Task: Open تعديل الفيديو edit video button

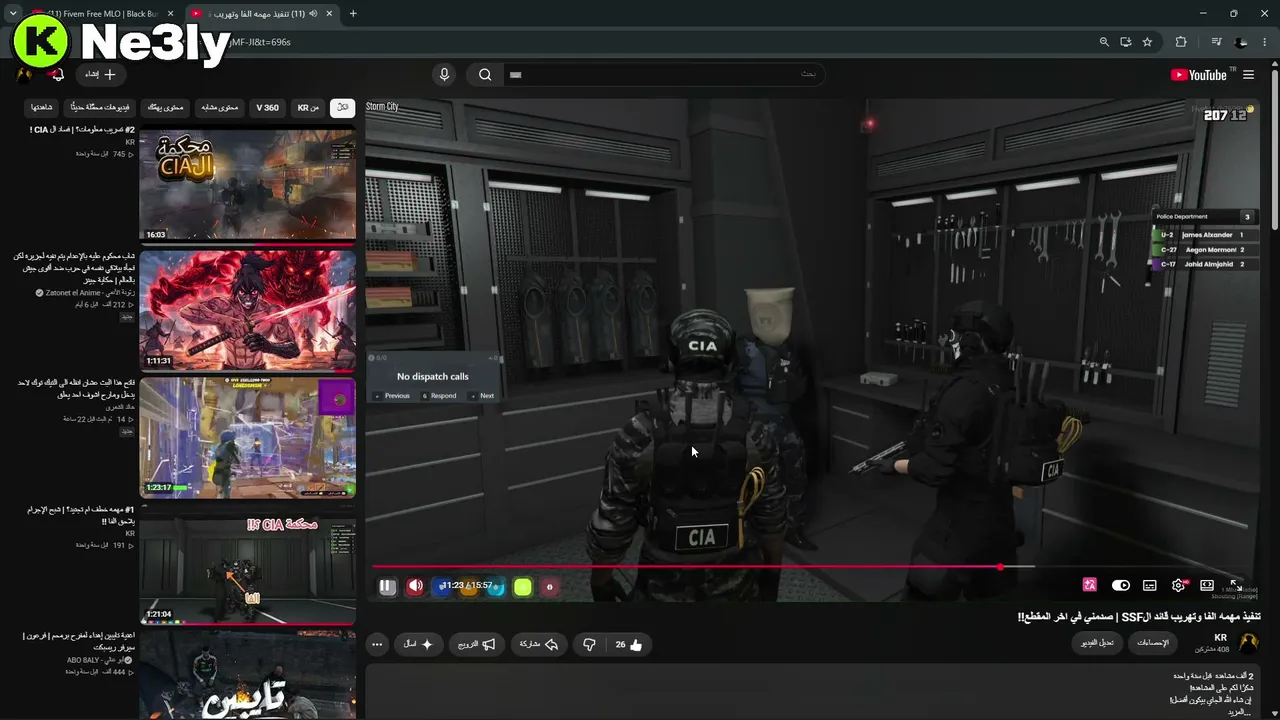Action: click(x=1099, y=643)
